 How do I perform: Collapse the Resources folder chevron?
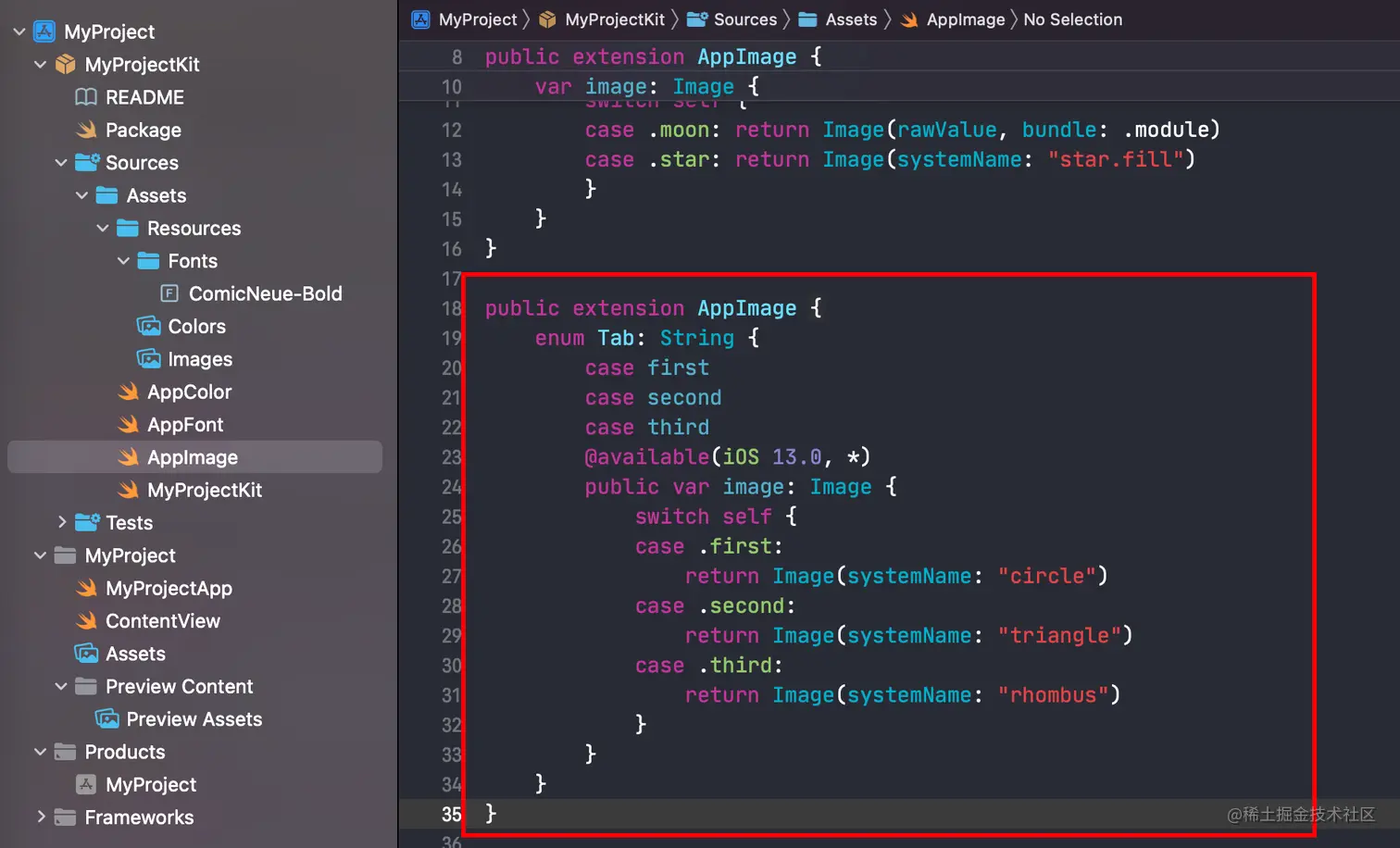(x=103, y=228)
